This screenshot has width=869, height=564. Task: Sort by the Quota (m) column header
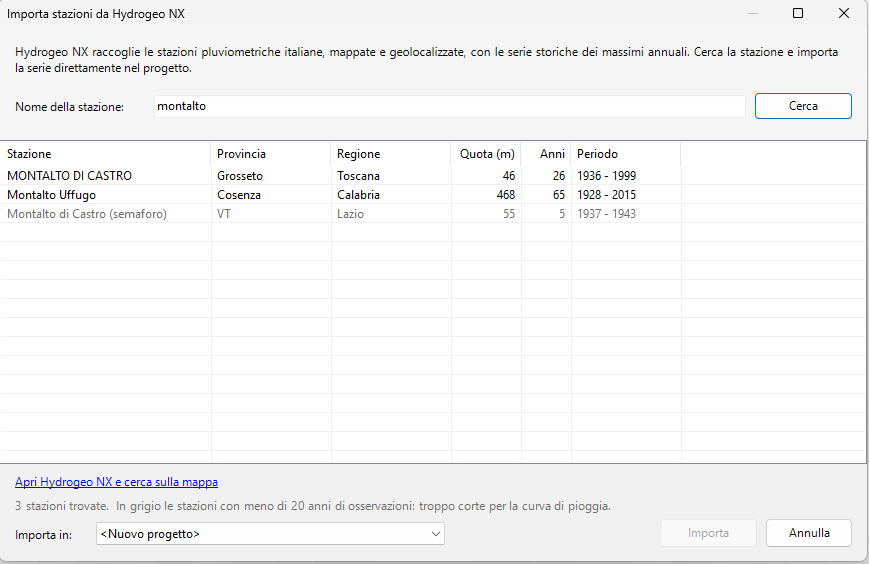(486, 154)
